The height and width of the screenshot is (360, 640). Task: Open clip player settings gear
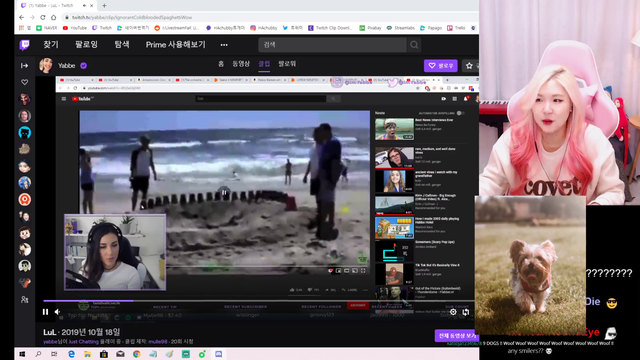click(x=453, y=312)
